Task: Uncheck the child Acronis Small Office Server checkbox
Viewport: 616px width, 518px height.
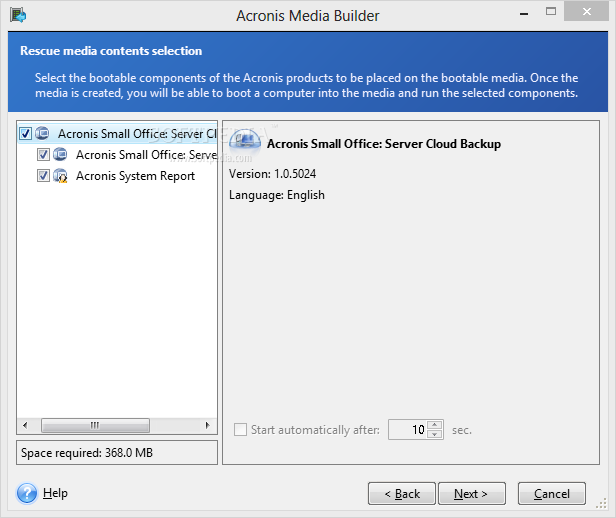Action: tap(43, 155)
